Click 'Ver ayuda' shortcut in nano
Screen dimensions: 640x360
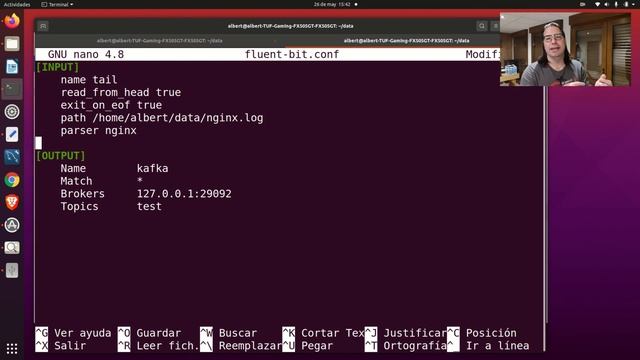pos(73,333)
